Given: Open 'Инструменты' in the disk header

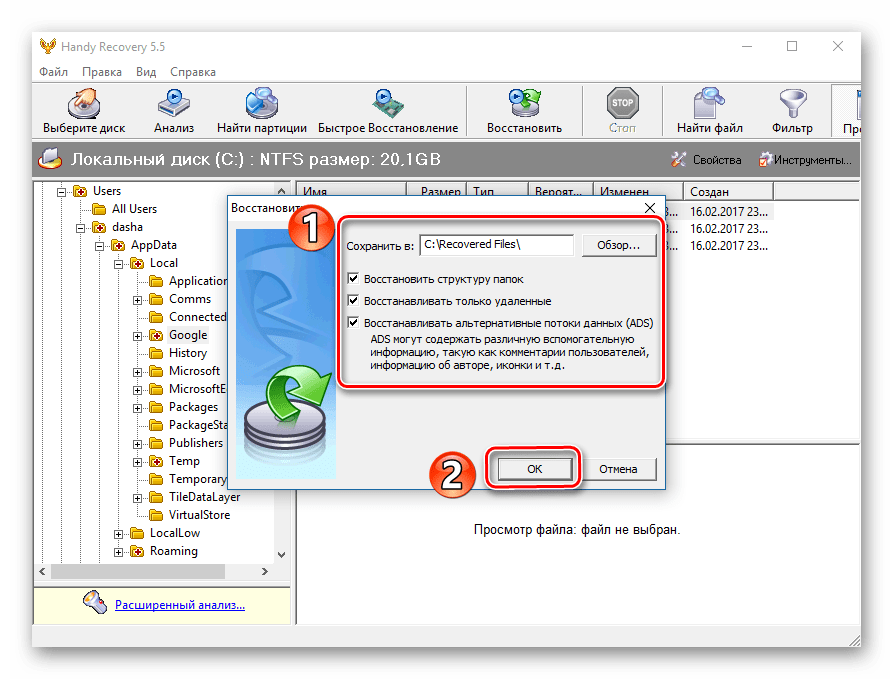Looking at the screenshot, I should pyautogui.click(x=806, y=160).
